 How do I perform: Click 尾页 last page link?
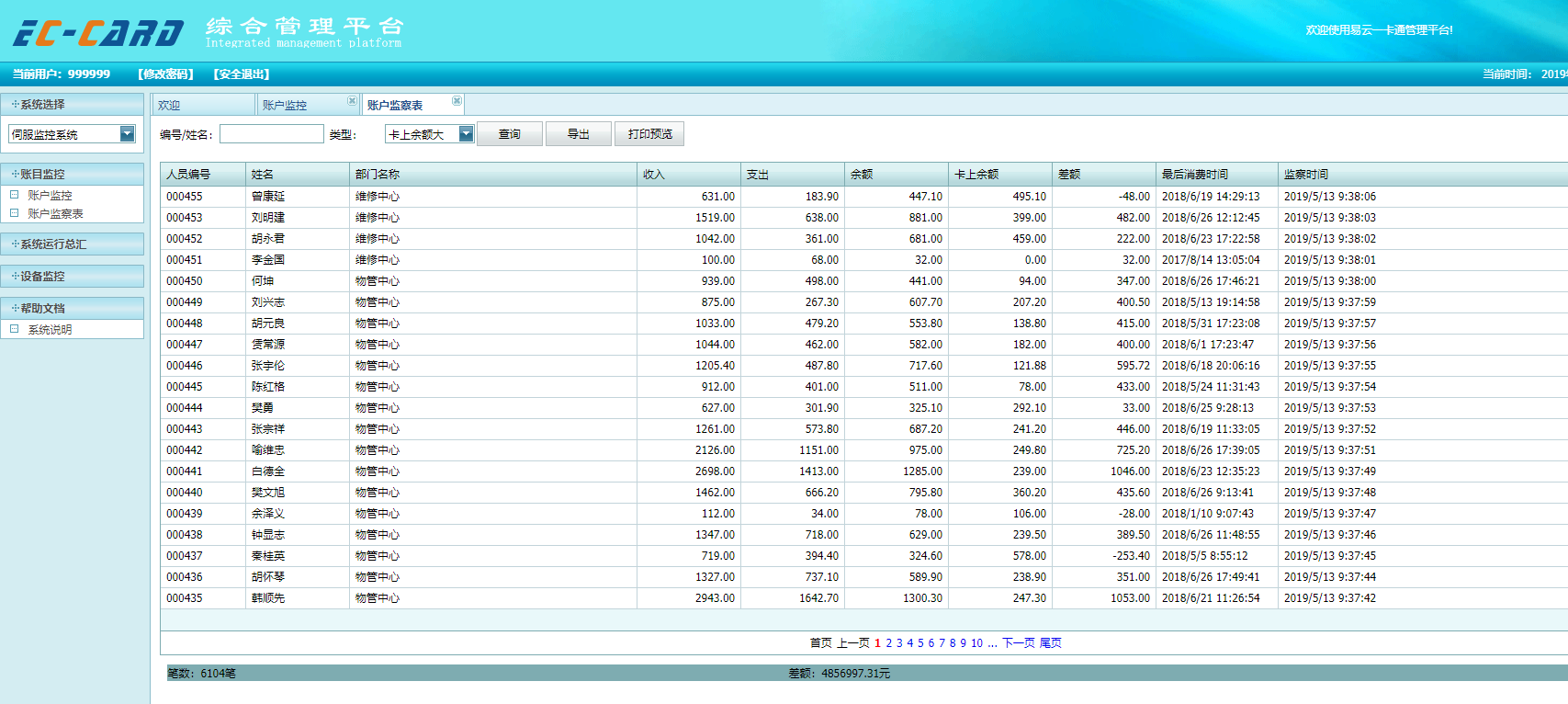click(x=1051, y=643)
